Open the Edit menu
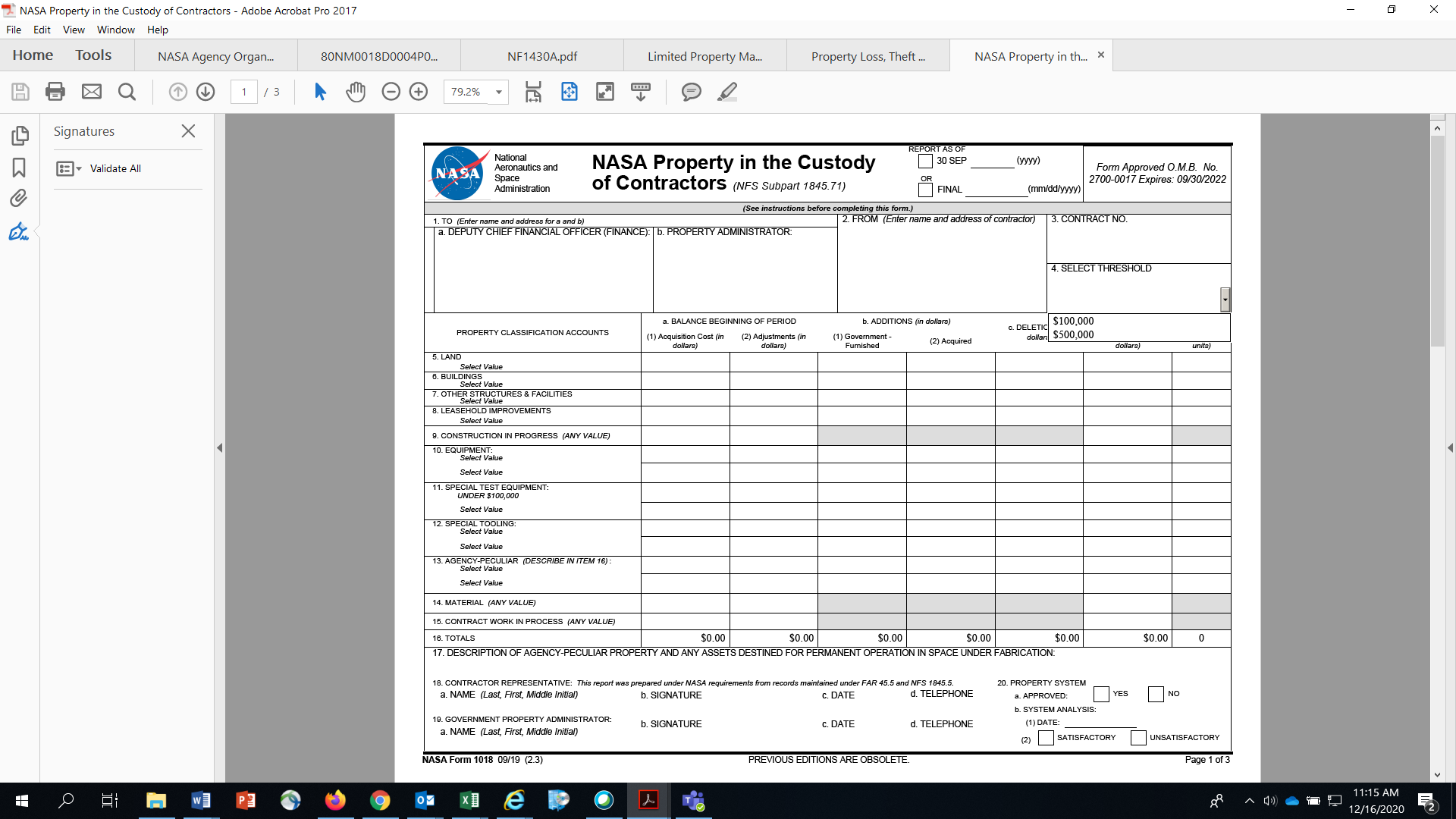This screenshot has height=819, width=1456. click(42, 30)
